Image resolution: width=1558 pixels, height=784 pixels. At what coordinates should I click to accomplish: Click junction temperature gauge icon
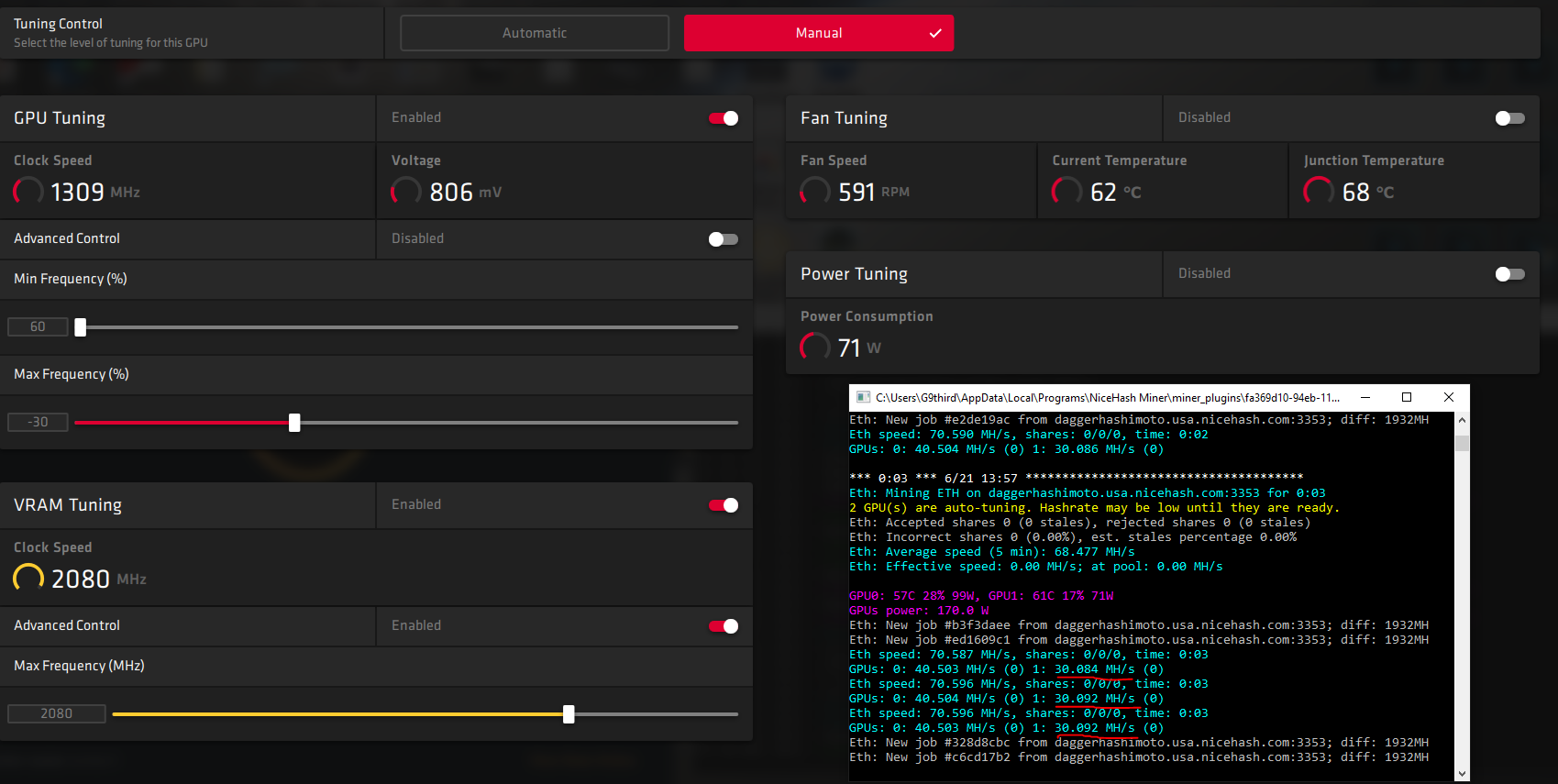(x=1319, y=192)
